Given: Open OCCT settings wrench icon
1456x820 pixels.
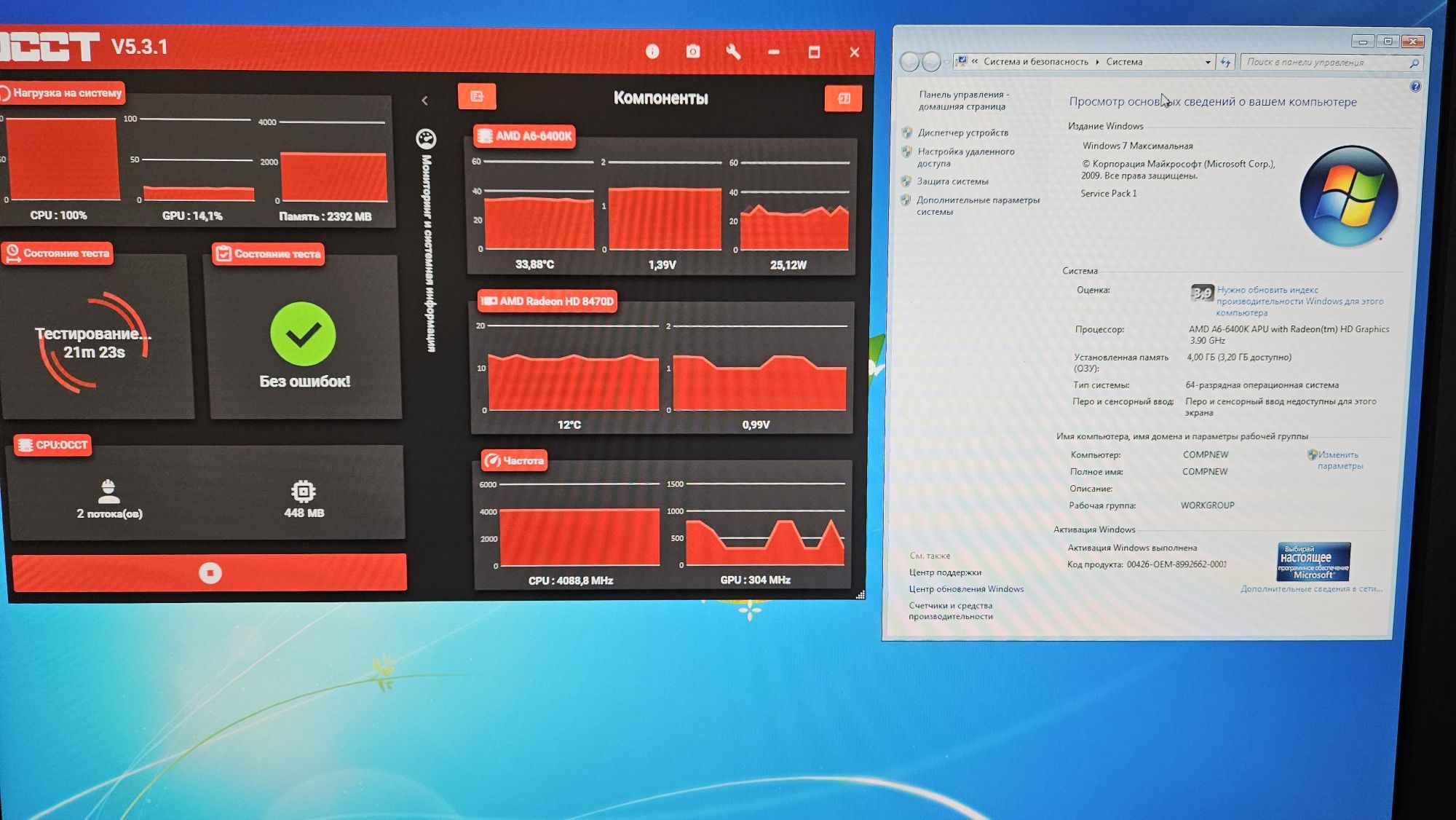Looking at the screenshot, I should (x=733, y=52).
